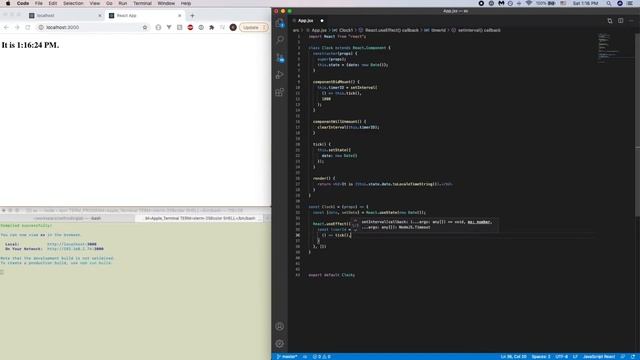Open the On Your Network URL in Terminal
Viewport: 640px width, 360px height.
(75, 249)
